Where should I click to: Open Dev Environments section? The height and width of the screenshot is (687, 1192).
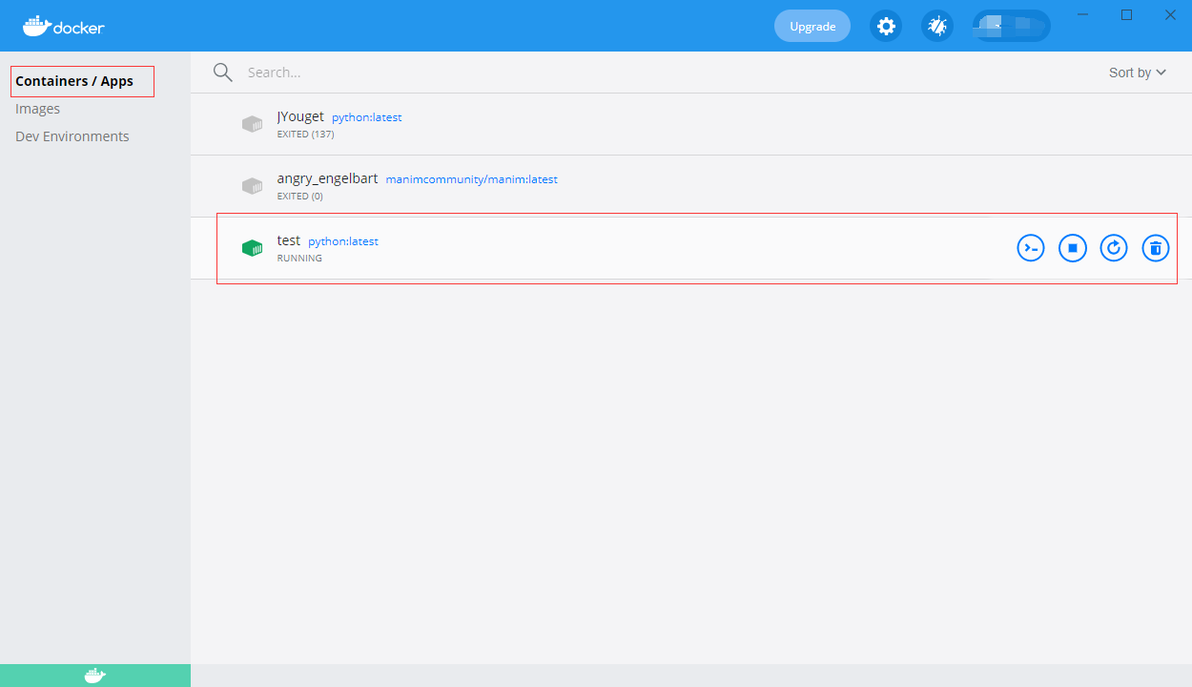[72, 136]
